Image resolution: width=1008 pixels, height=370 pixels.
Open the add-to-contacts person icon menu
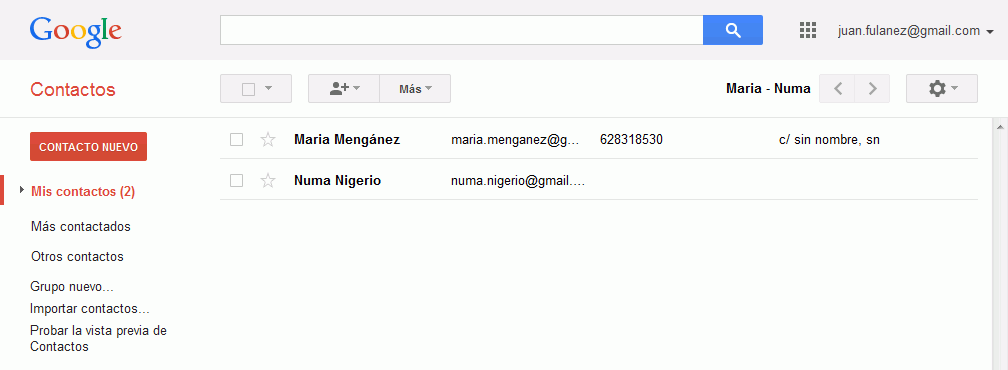point(344,89)
